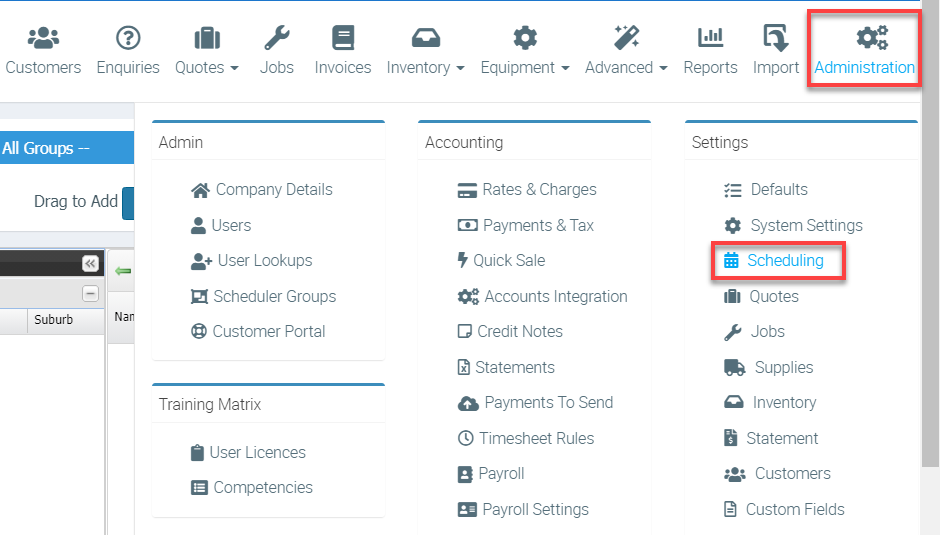Click the minus collapse button in grid
This screenshot has height=535, width=940.
(90, 294)
